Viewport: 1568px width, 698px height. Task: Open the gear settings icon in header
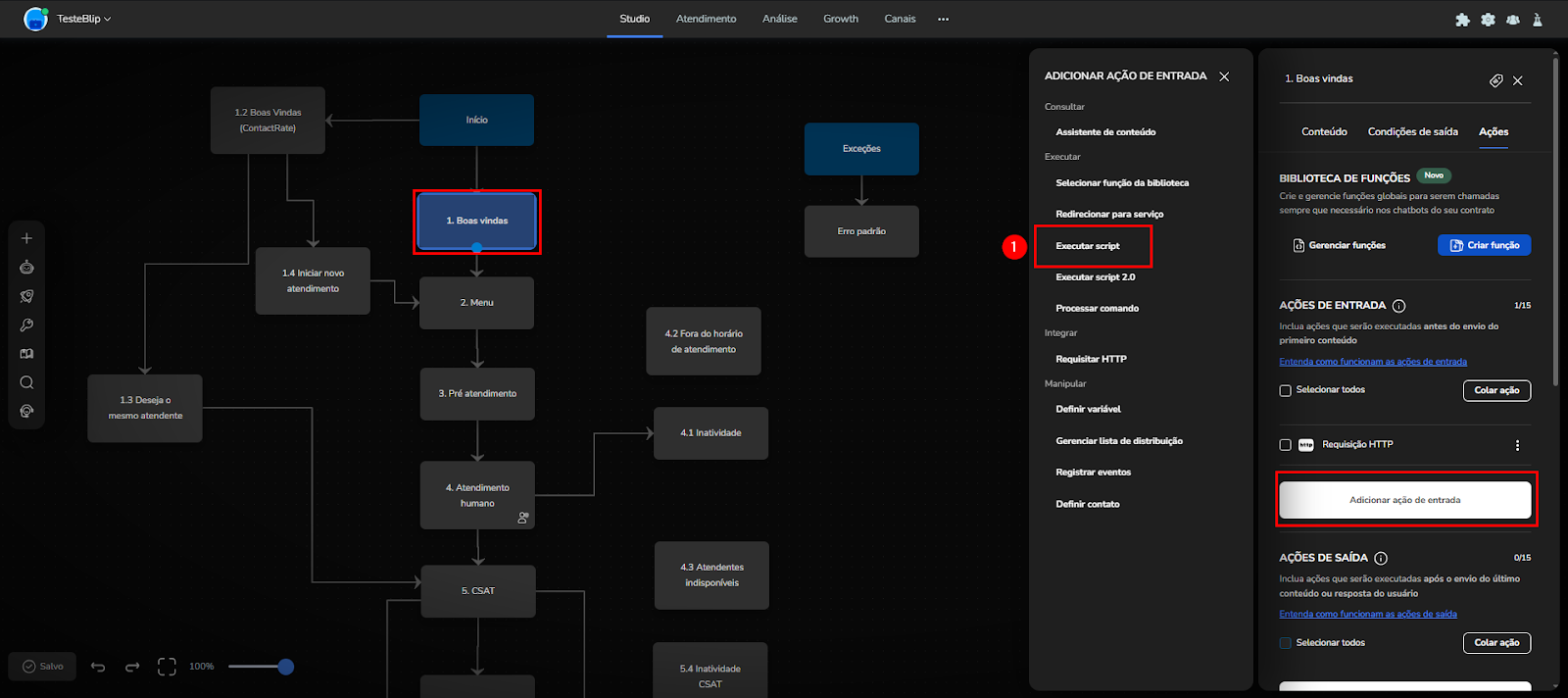[x=1488, y=20]
